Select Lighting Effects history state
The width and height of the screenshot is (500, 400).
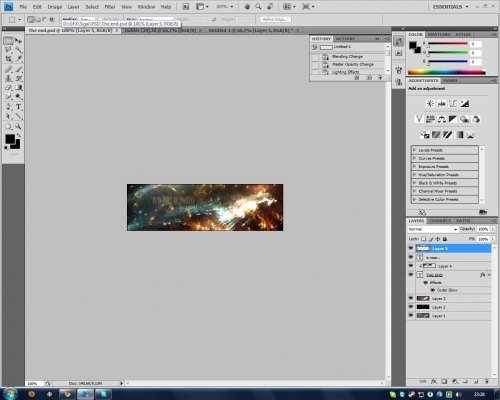347,72
